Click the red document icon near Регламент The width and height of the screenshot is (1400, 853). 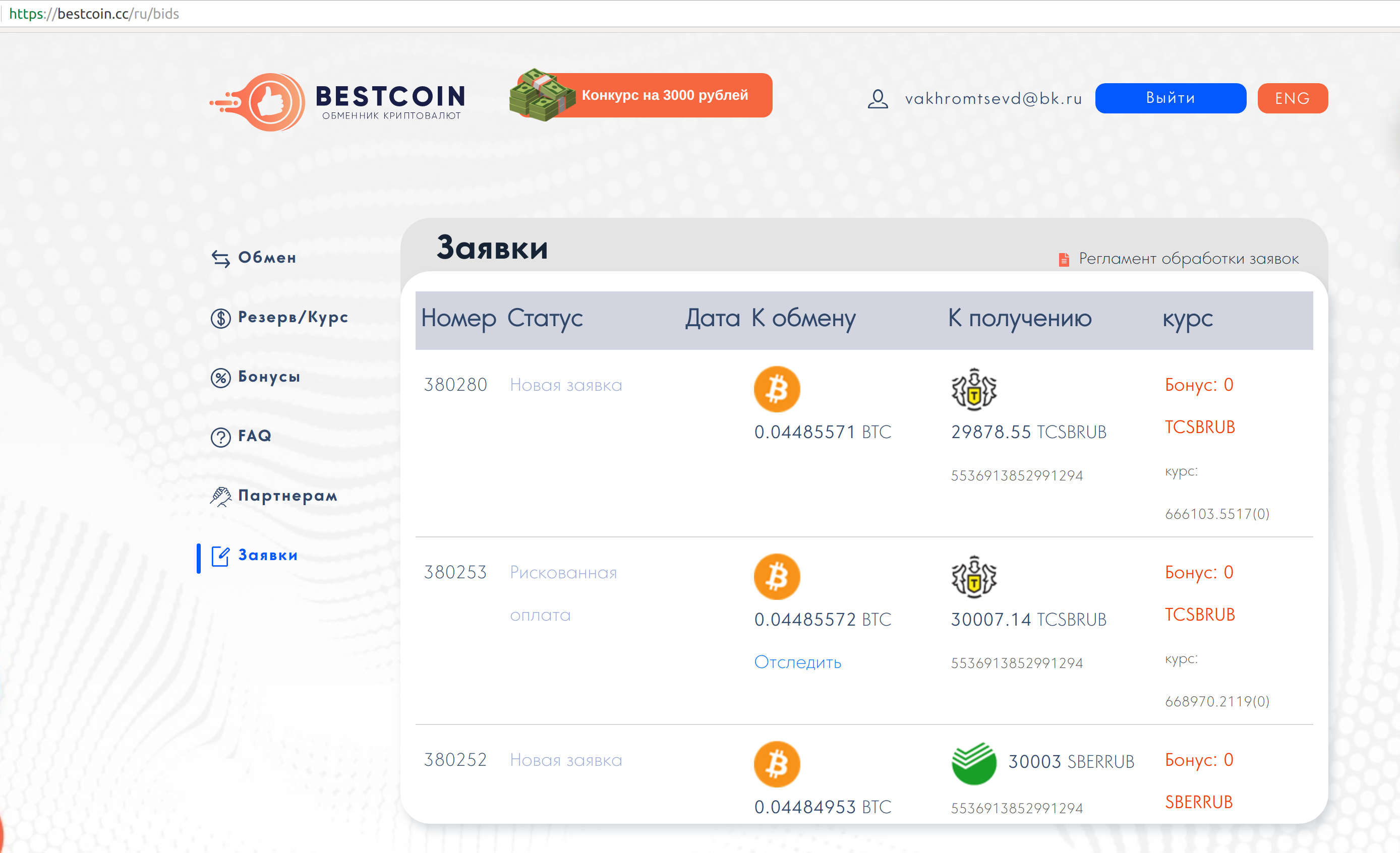(1064, 260)
